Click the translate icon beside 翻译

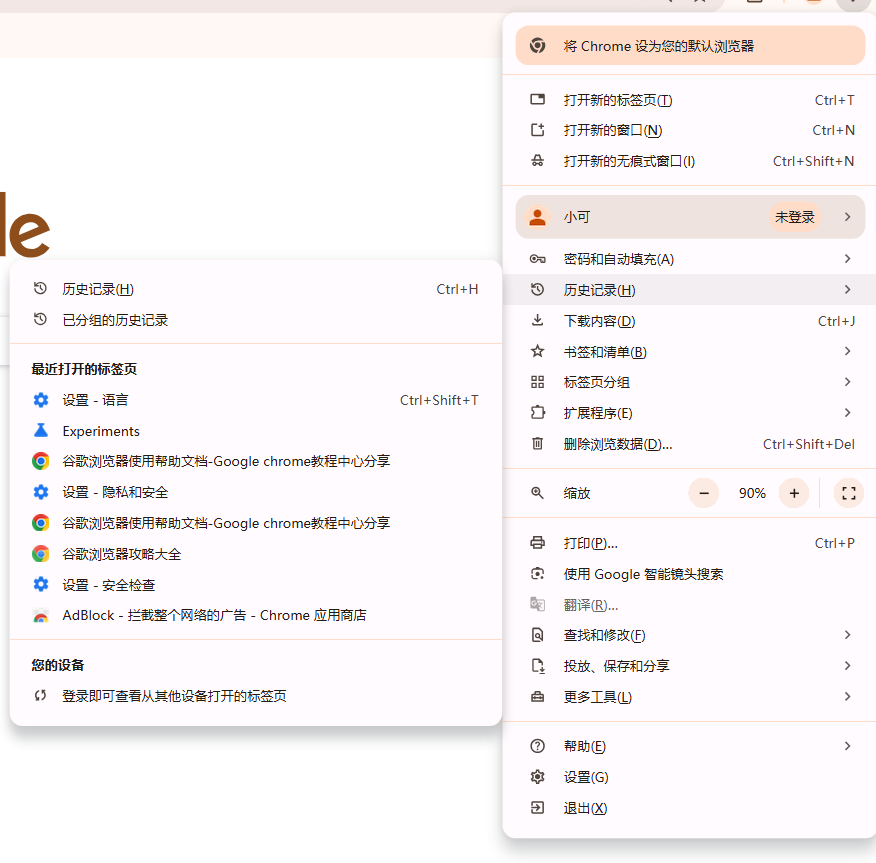(x=537, y=604)
